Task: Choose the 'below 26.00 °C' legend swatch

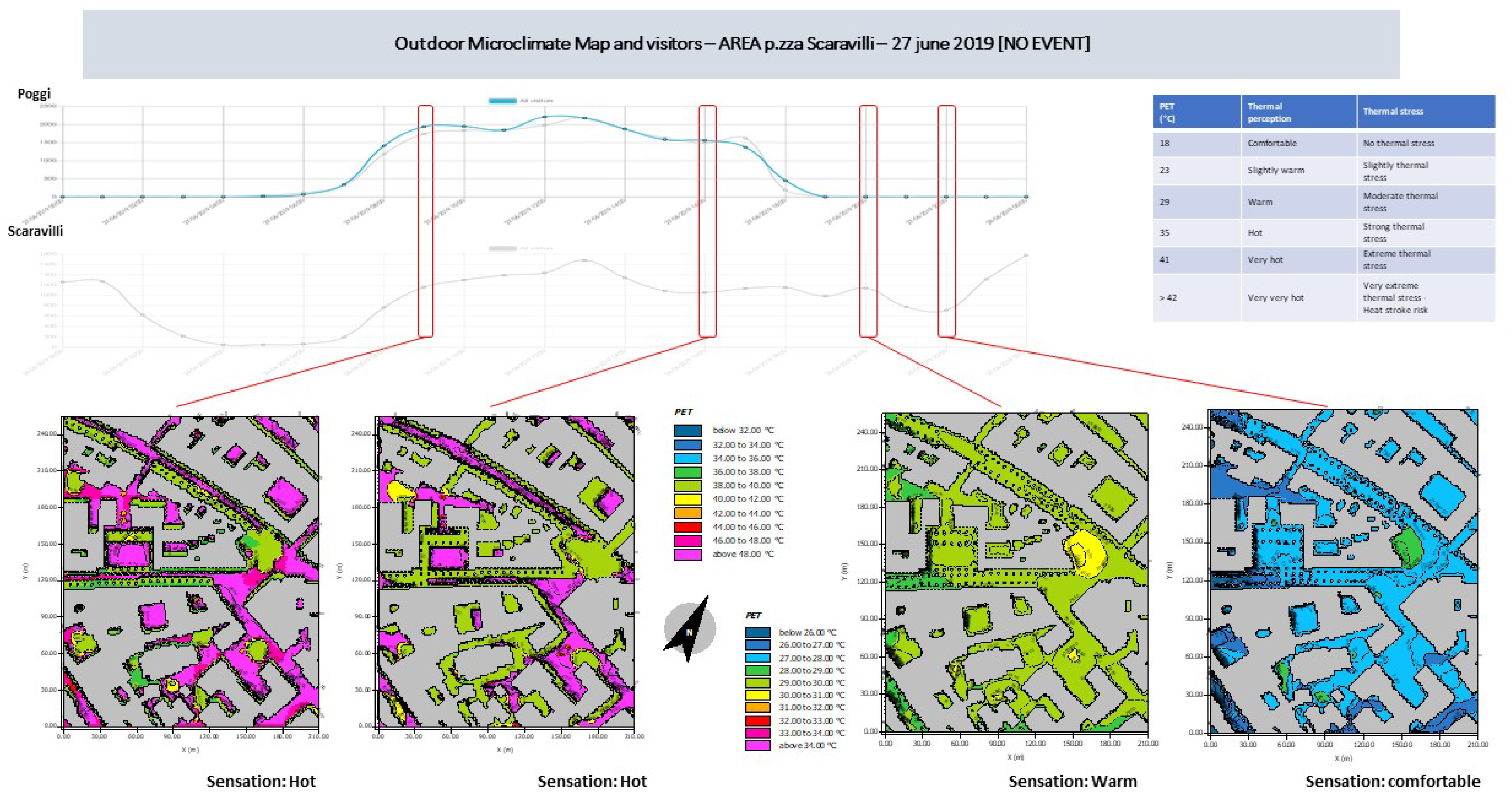Action: pyautogui.click(x=758, y=633)
